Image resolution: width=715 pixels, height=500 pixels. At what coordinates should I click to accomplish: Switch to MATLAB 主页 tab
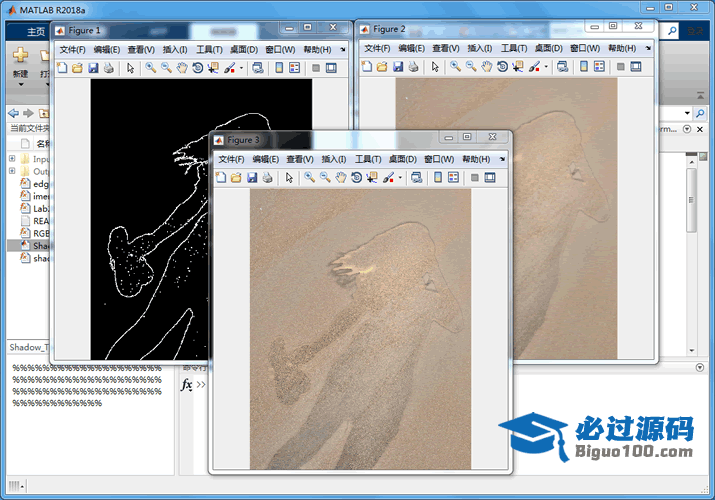point(36,31)
